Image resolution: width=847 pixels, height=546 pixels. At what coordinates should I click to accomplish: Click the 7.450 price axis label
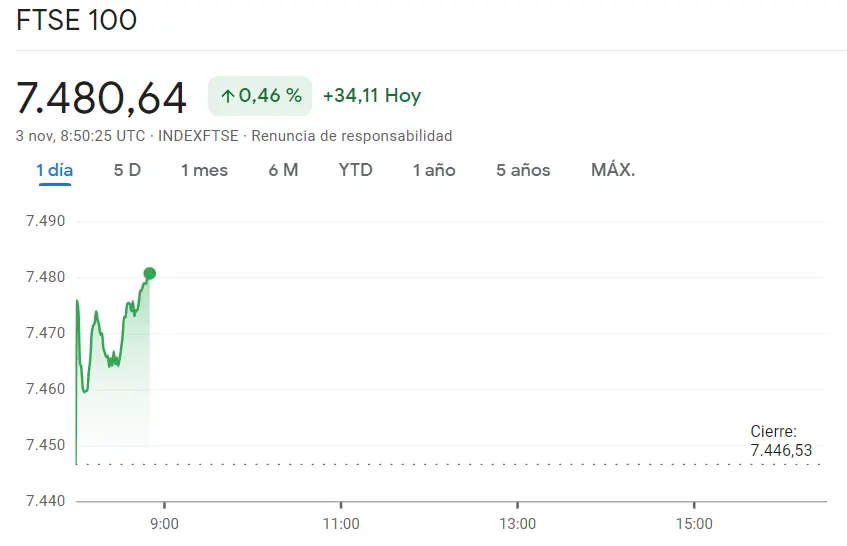45,445
